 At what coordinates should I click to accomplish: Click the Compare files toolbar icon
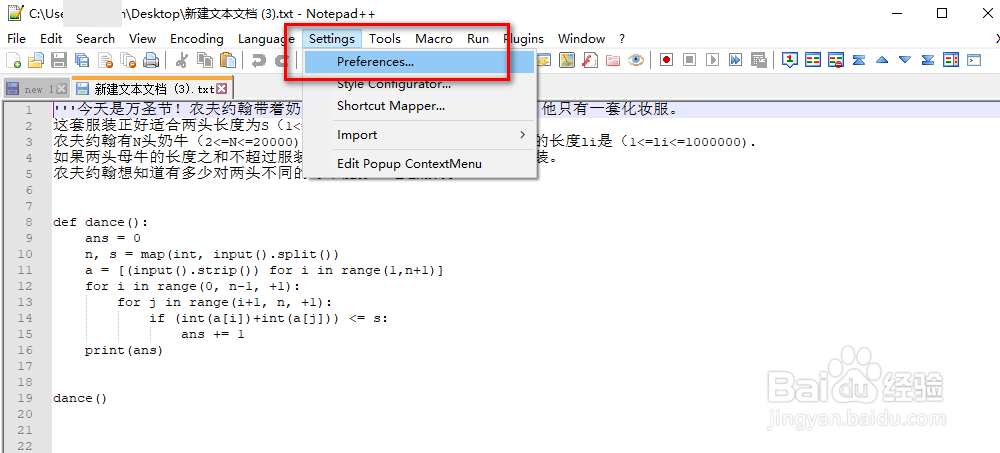(x=813, y=61)
